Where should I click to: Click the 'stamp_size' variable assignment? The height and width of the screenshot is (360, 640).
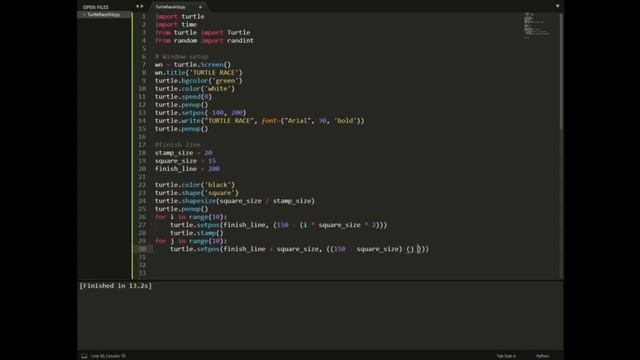[x=184, y=153]
